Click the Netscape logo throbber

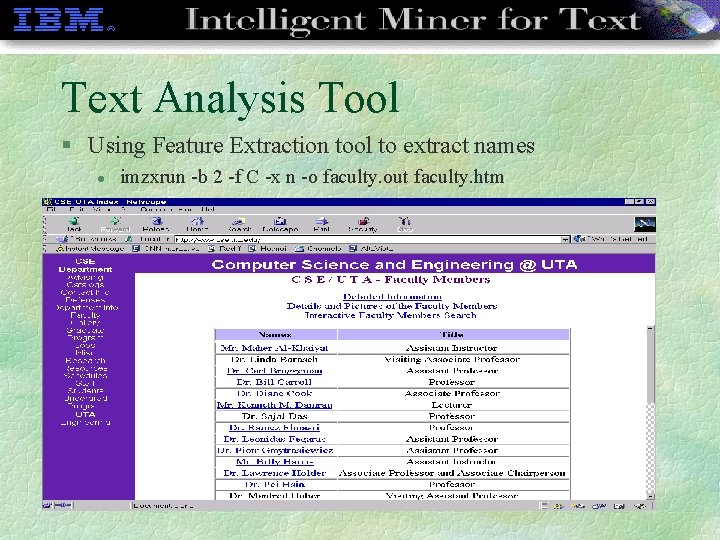coord(644,225)
